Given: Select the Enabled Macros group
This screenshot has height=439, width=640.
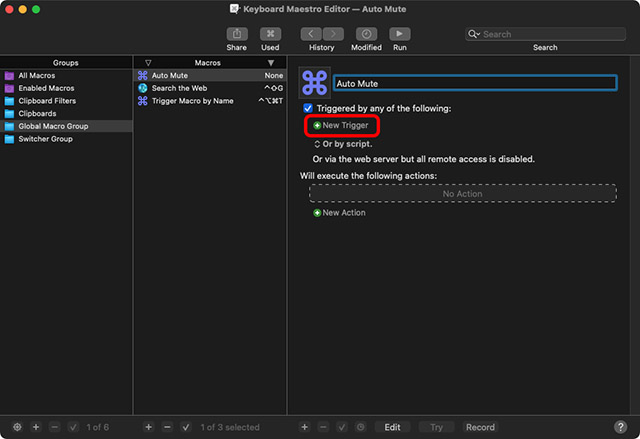Looking at the screenshot, I should click(x=66, y=88).
